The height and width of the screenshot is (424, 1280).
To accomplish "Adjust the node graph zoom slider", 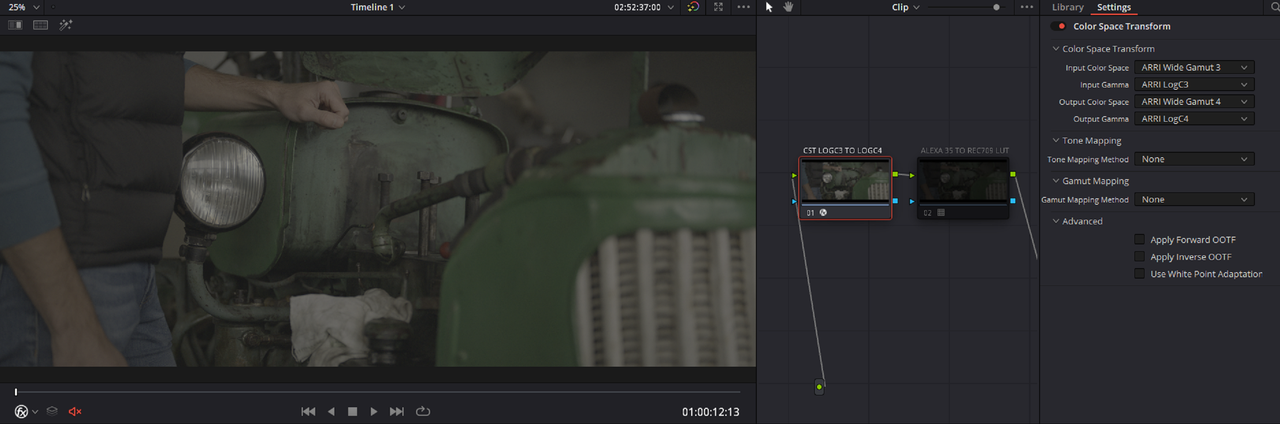I will click(x=996, y=7).
